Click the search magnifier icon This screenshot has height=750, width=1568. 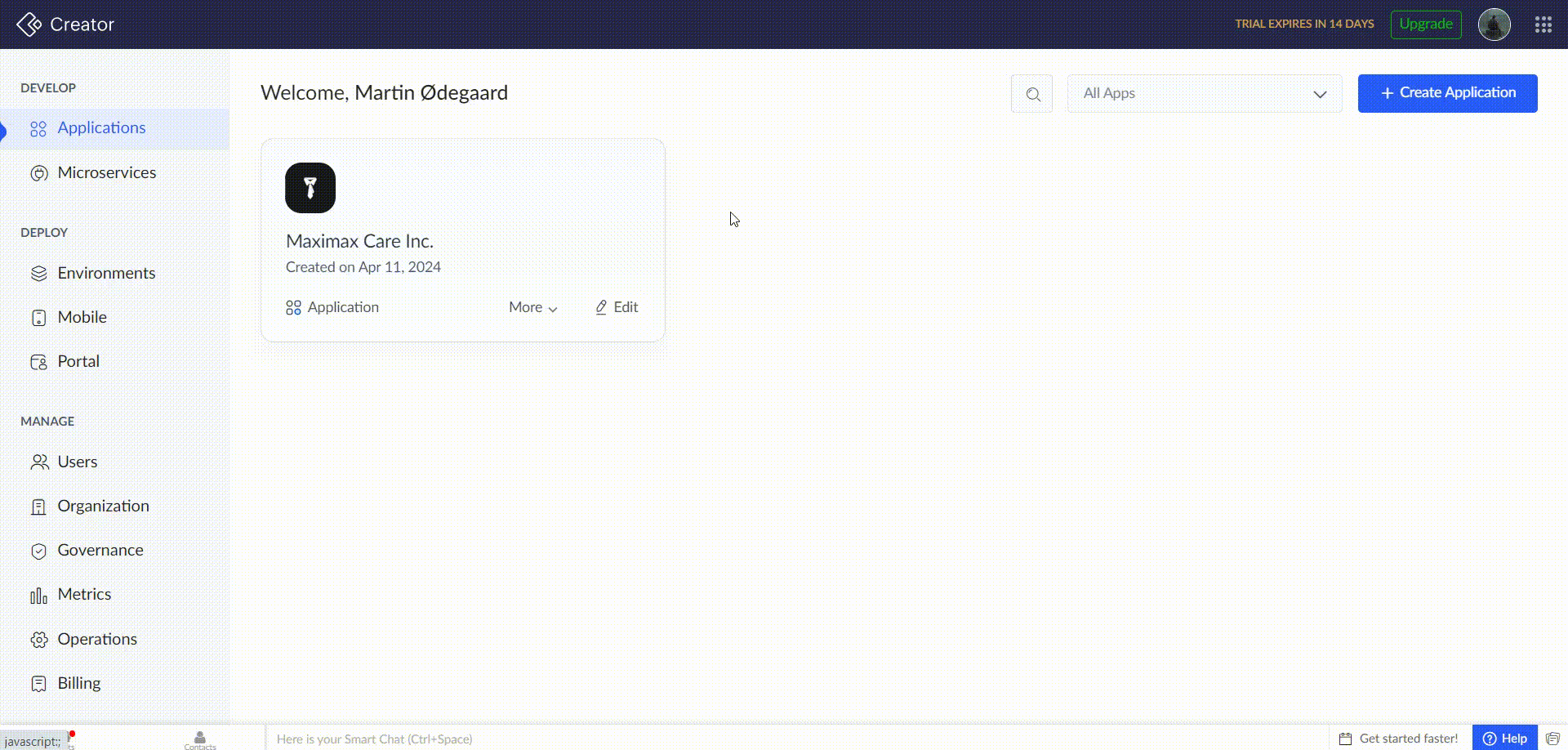coord(1032,94)
